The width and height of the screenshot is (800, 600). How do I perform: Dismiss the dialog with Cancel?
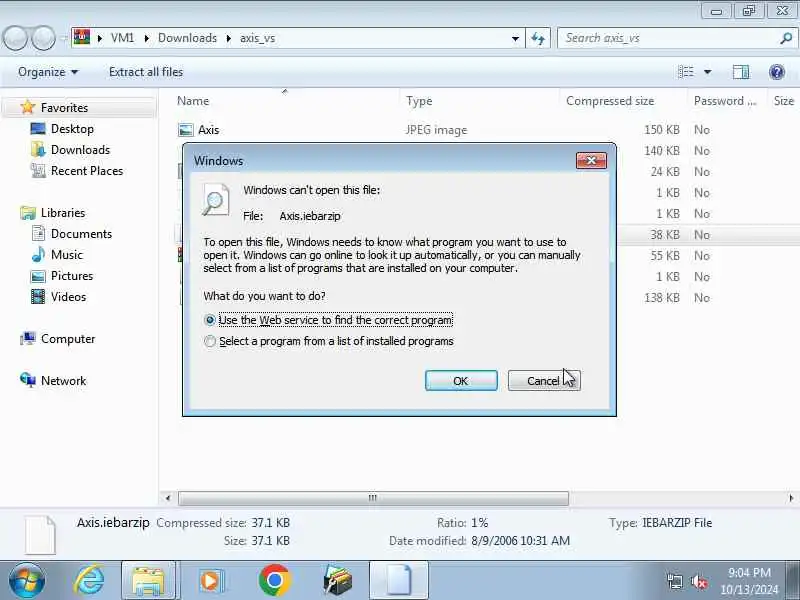pyautogui.click(x=544, y=381)
